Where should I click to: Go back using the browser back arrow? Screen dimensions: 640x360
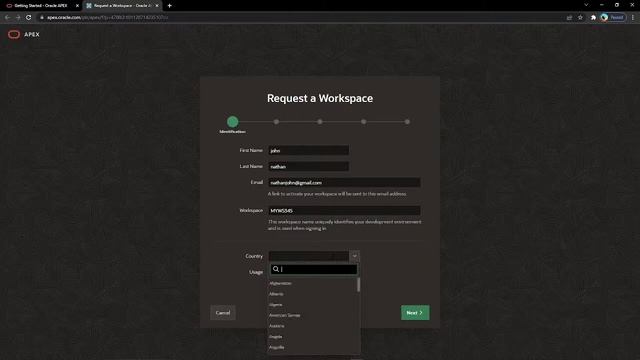pyautogui.click(x=7, y=17)
